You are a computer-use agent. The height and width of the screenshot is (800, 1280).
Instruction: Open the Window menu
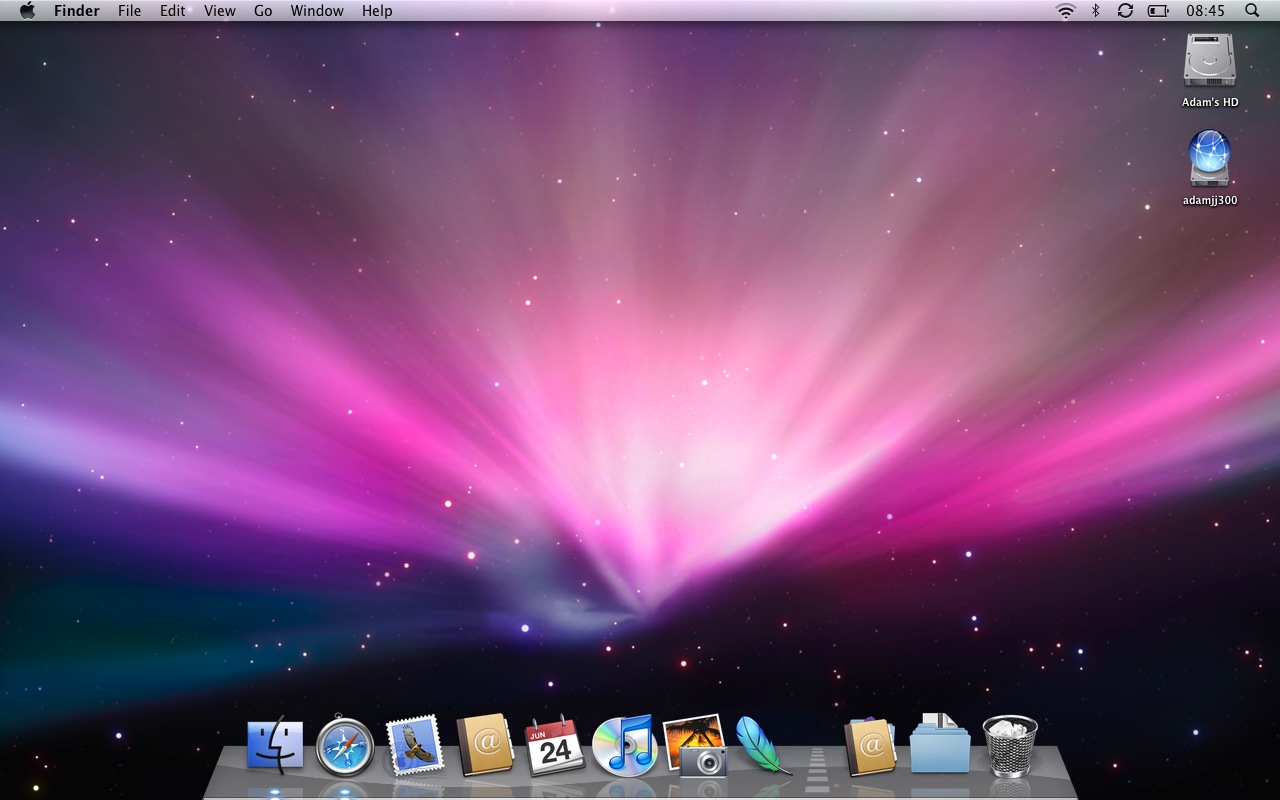(317, 11)
